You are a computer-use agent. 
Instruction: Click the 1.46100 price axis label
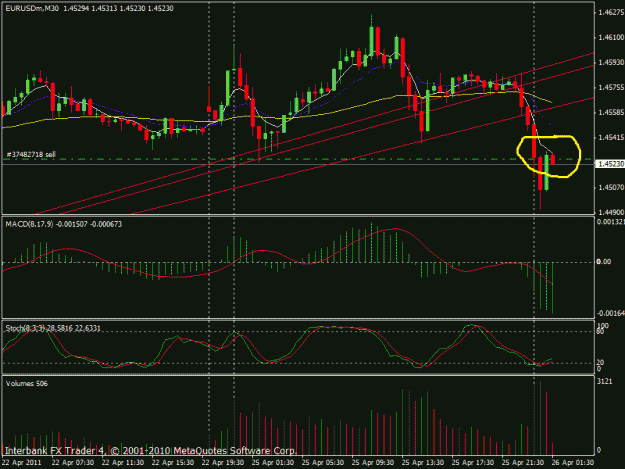click(x=611, y=37)
